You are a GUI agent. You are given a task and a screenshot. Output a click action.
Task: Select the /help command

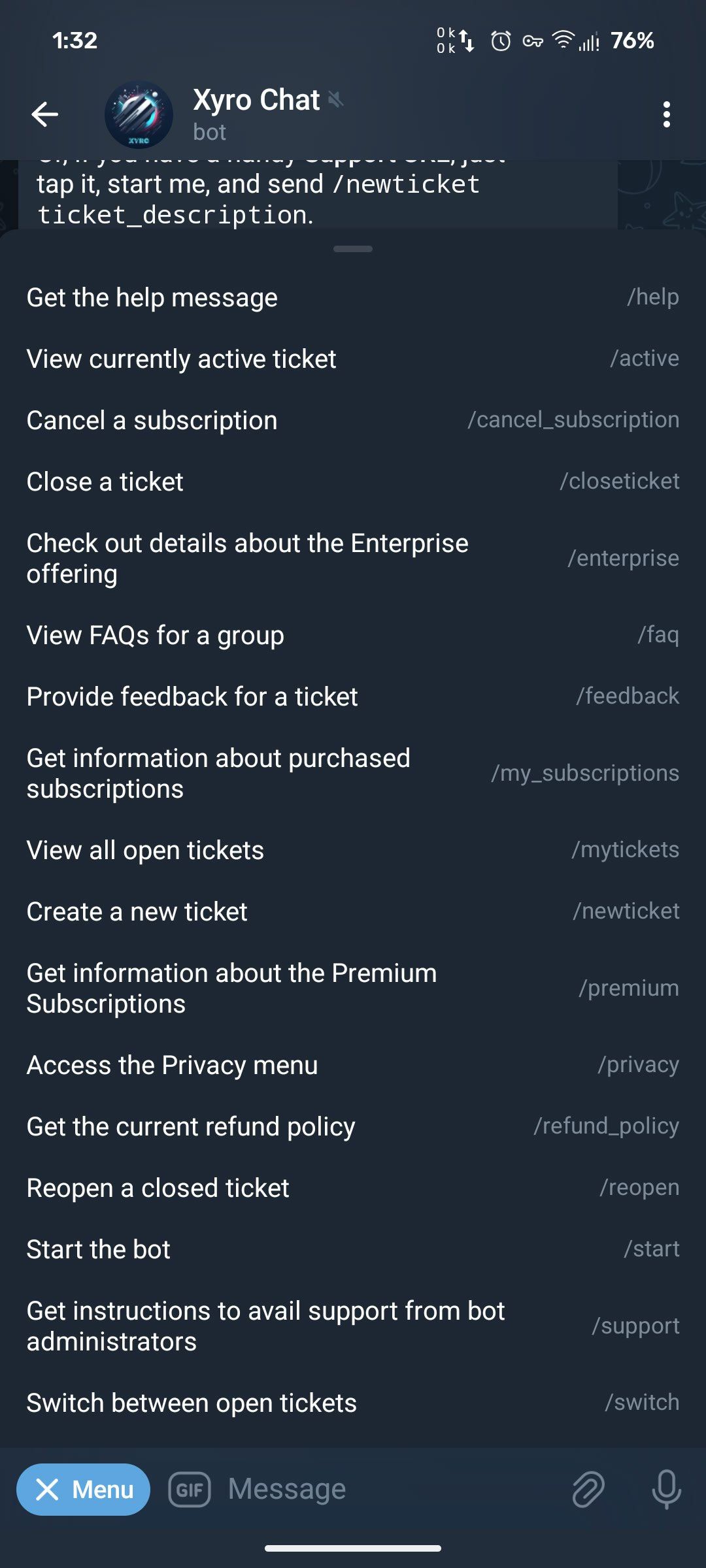(x=353, y=297)
